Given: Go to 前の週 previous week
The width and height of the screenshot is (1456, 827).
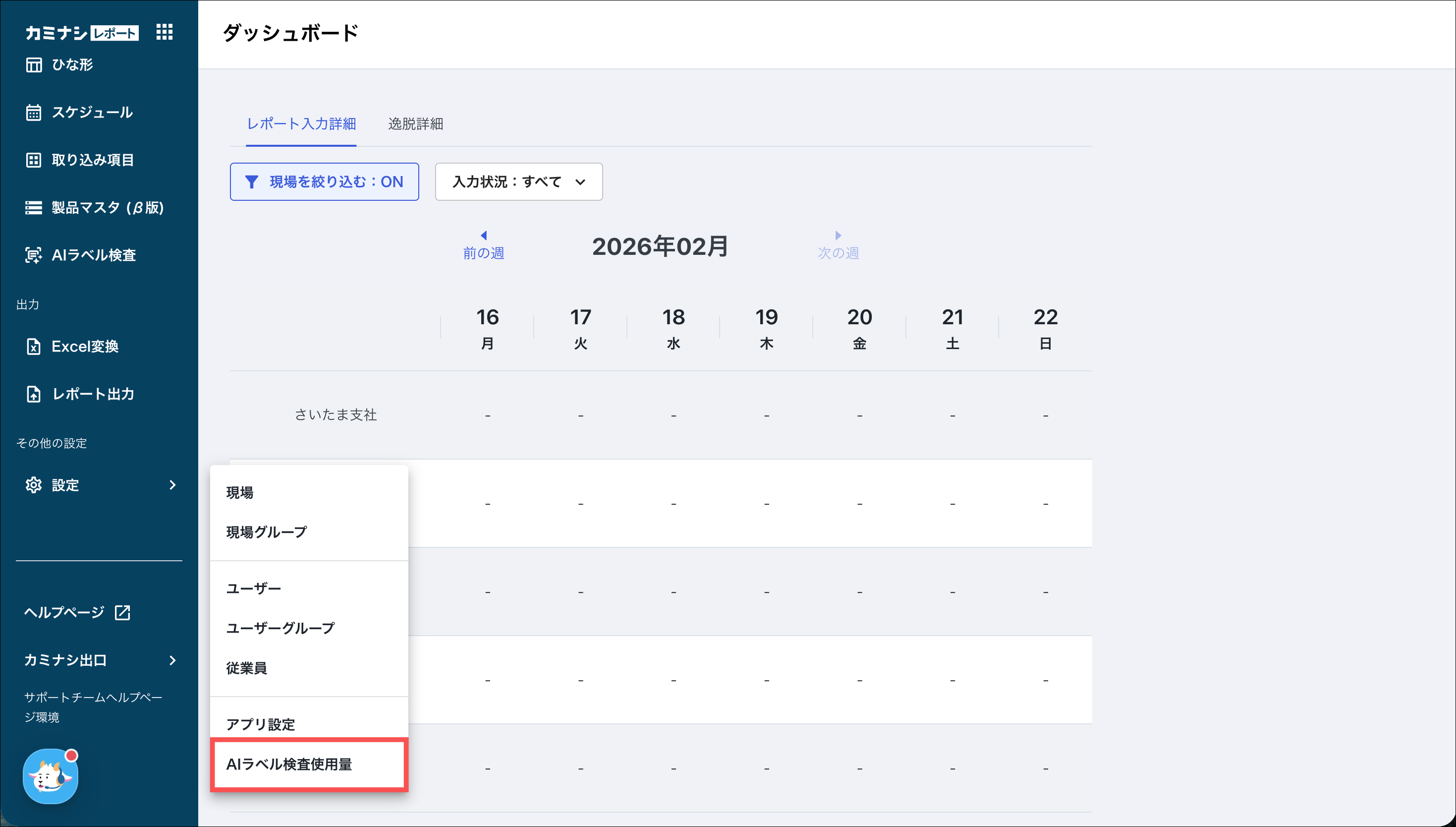Looking at the screenshot, I should (x=484, y=245).
